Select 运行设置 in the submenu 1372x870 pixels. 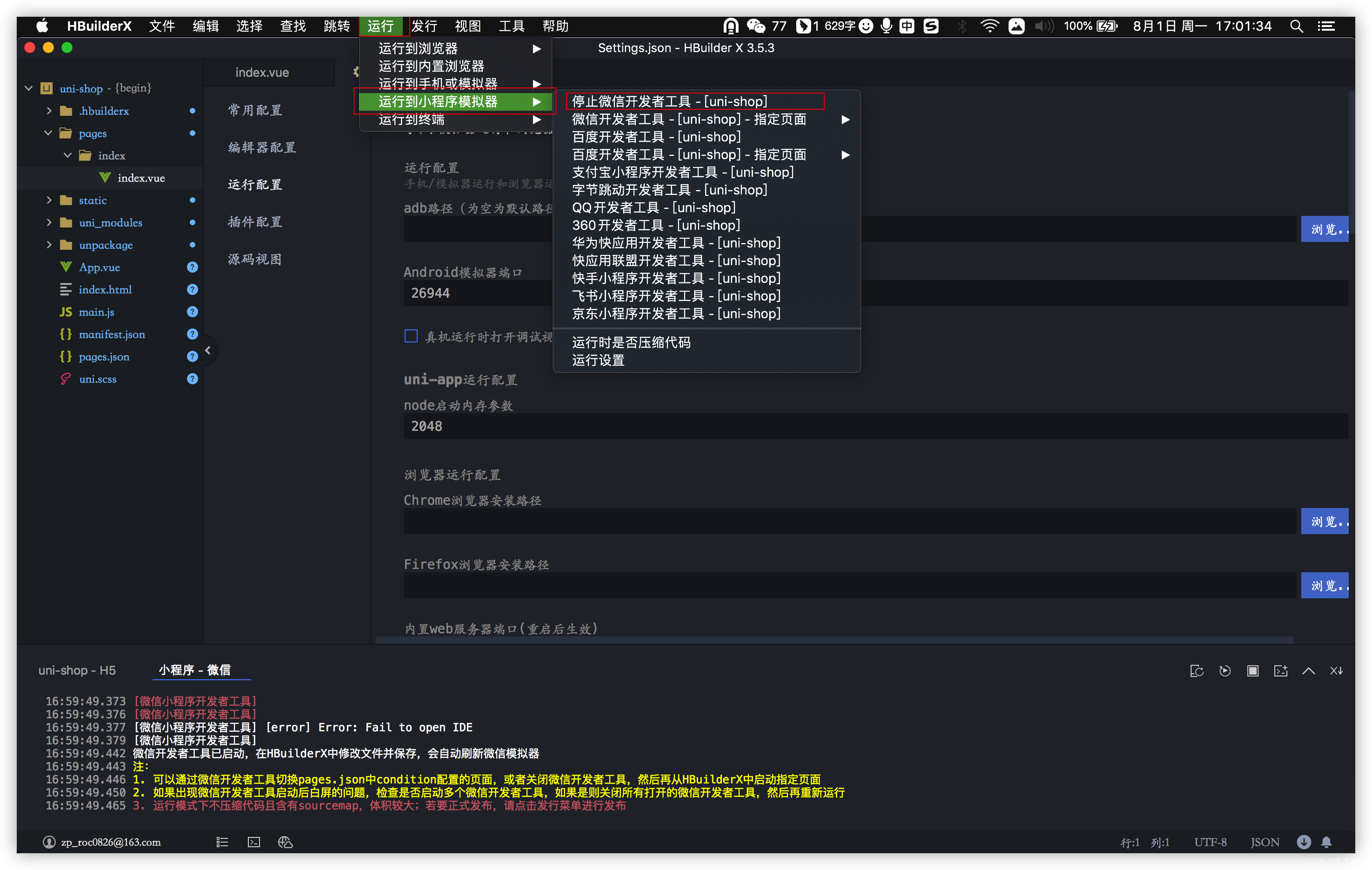(706, 360)
